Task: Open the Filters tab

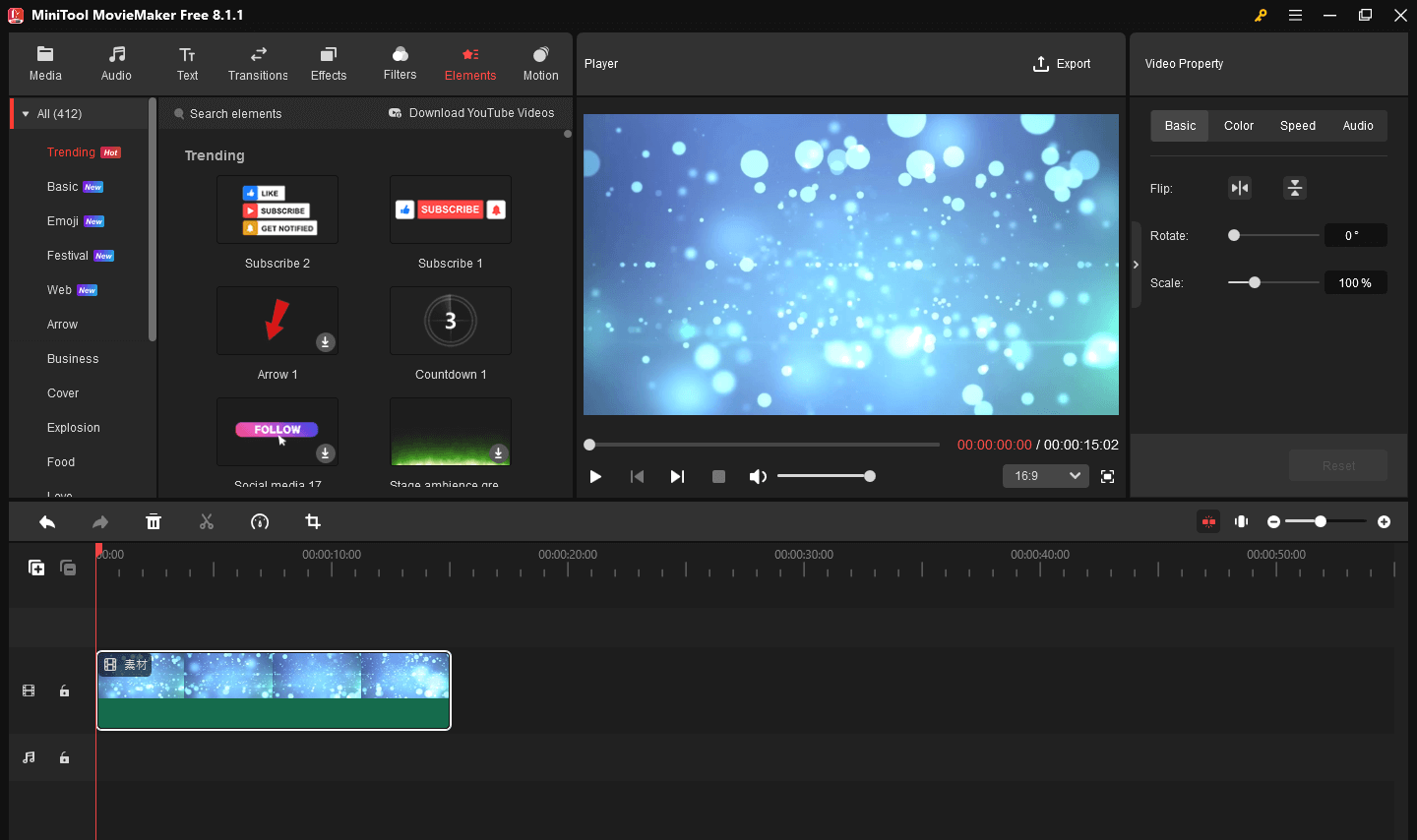Action: (400, 64)
